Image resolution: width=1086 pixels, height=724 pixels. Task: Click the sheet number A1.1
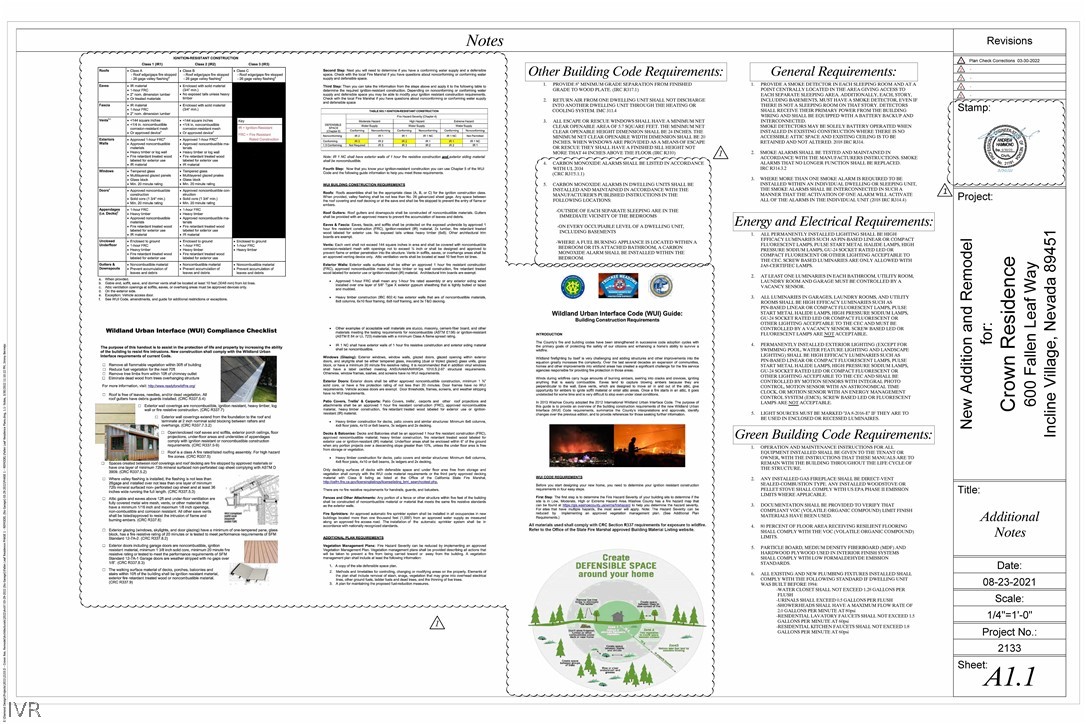(x=1009, y=676)
